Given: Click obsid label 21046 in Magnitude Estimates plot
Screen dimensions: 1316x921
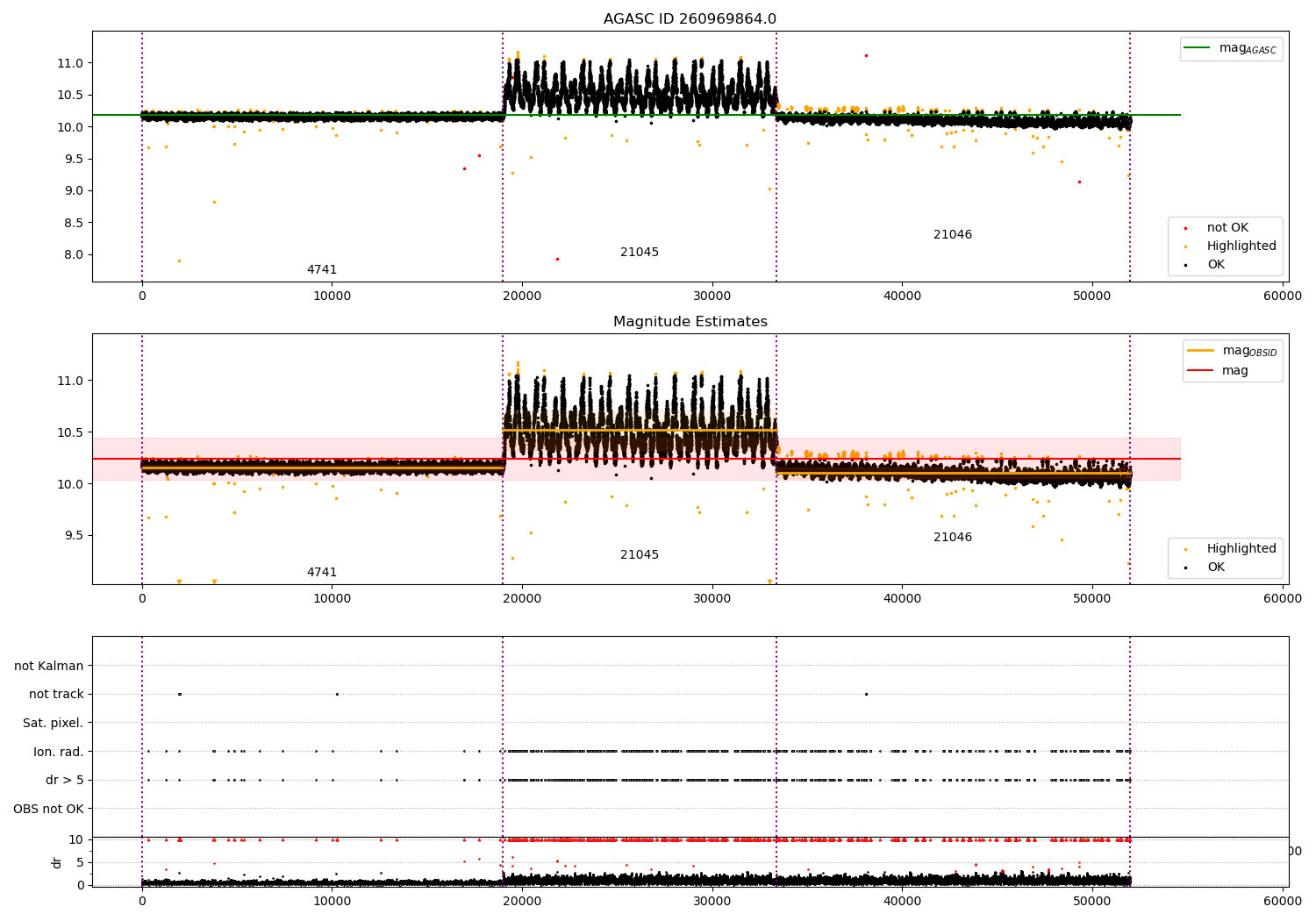Looking at the screenshot, I should (x=953, y=538).
